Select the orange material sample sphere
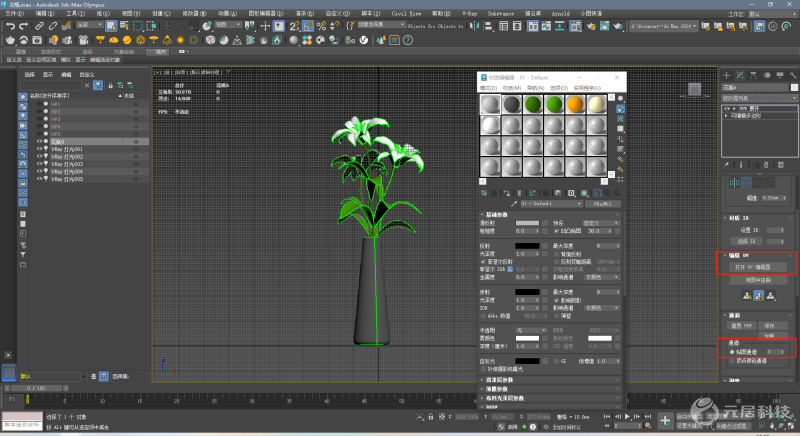800x436 pixels. pyautogui.click(x=575, y=105)
